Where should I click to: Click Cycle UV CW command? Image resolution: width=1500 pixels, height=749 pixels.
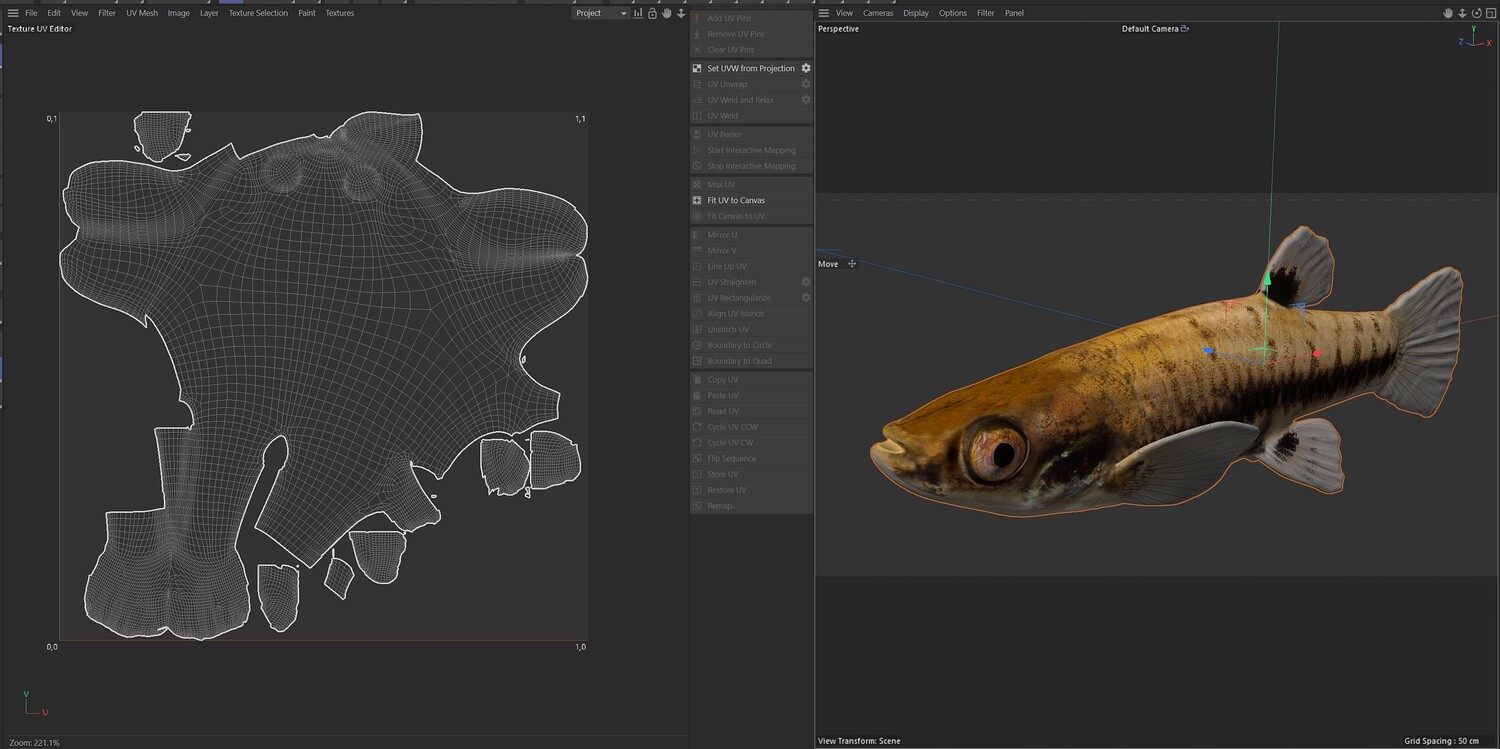click(x=751, y=443)
